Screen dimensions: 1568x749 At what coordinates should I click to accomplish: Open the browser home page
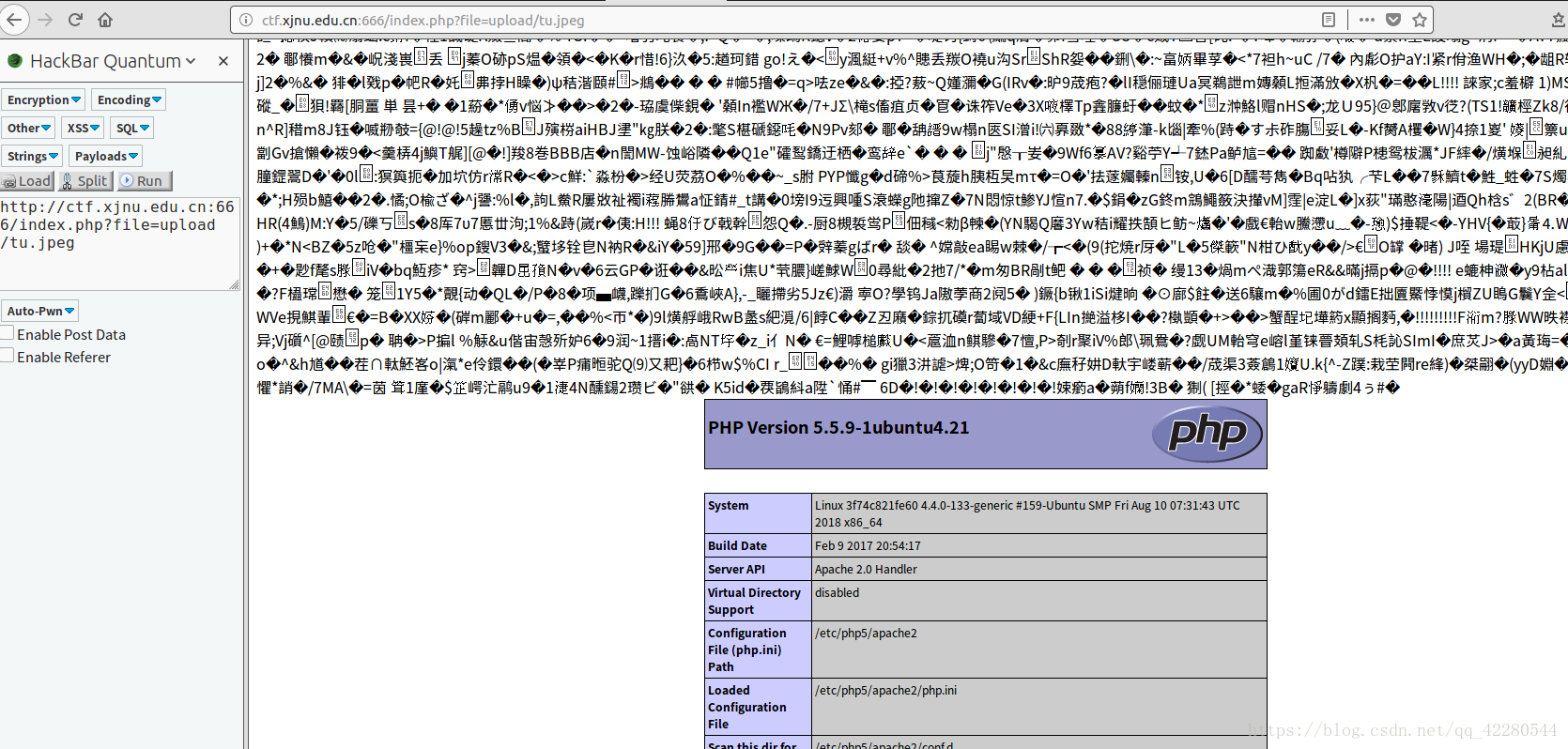105,20
